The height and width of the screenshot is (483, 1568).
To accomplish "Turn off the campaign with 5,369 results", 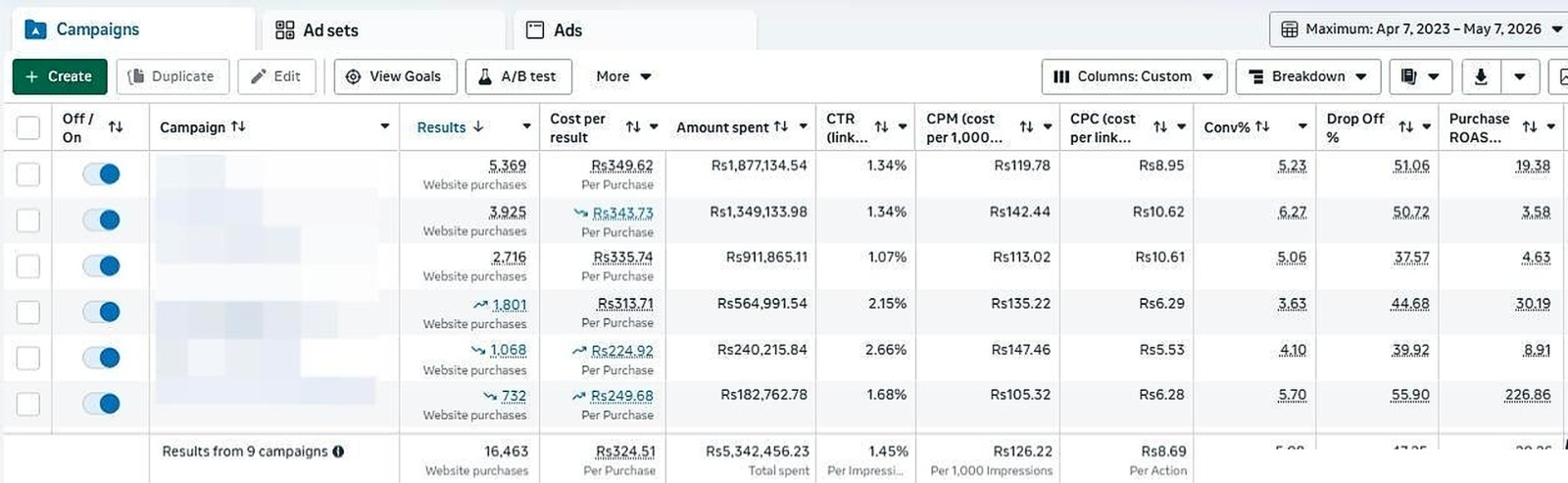I will pos(101,174).
